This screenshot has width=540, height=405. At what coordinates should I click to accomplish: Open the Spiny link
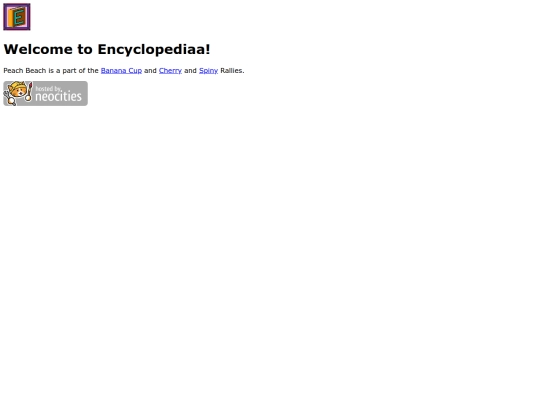pyautogui.click(x=208, y=71)
